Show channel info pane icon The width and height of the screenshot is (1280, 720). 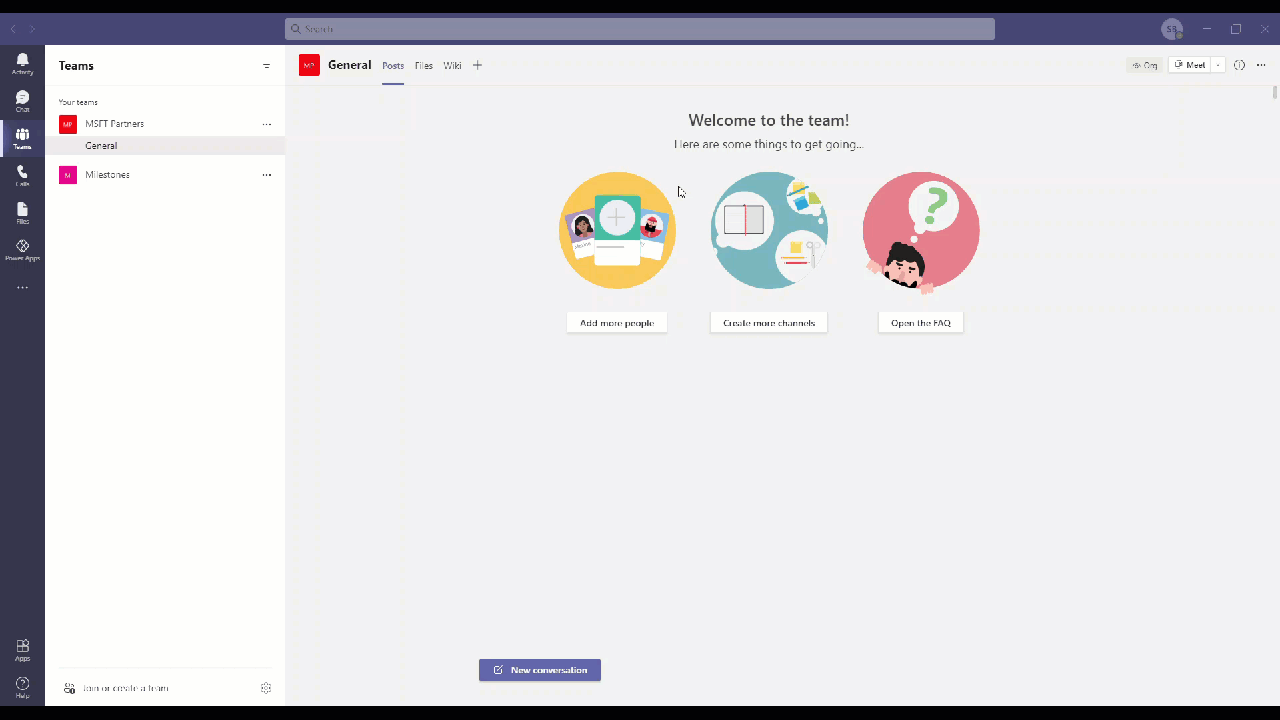tap(1239, 65)
